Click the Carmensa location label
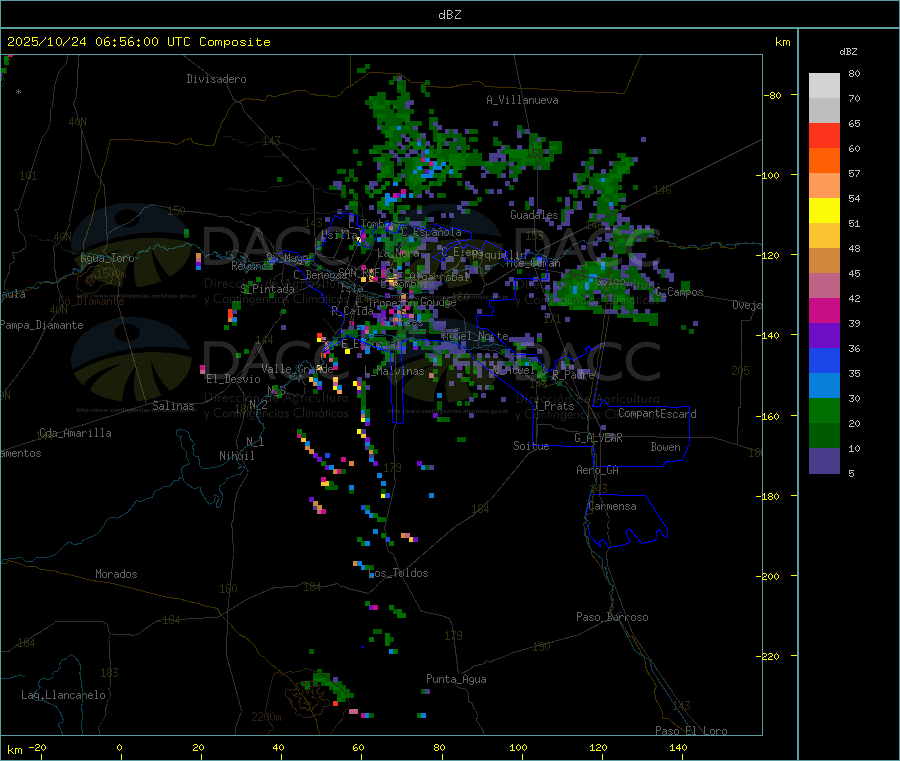 click(612, 506)
